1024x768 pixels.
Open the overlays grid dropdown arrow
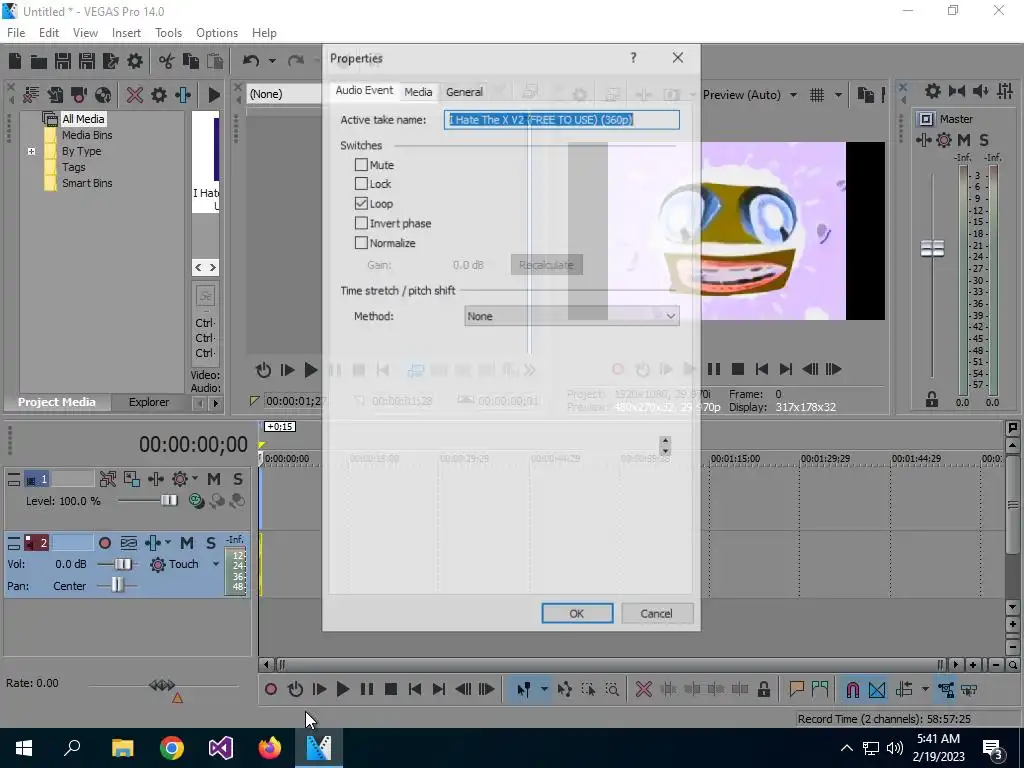pos(838,95)
